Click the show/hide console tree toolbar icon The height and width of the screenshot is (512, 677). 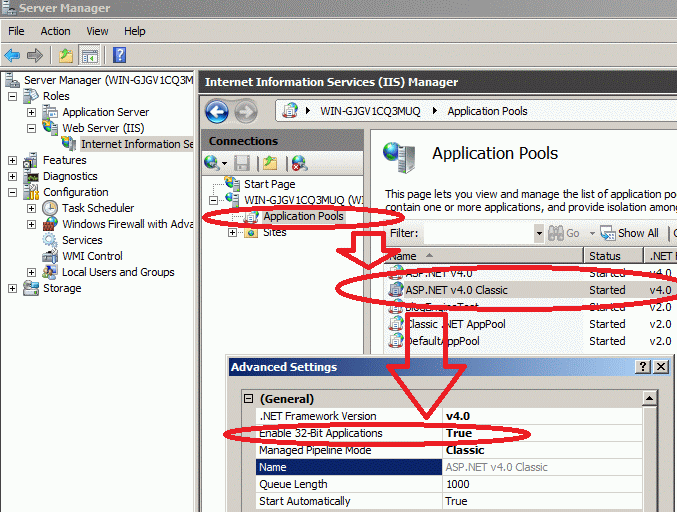(x=90, y=55)
